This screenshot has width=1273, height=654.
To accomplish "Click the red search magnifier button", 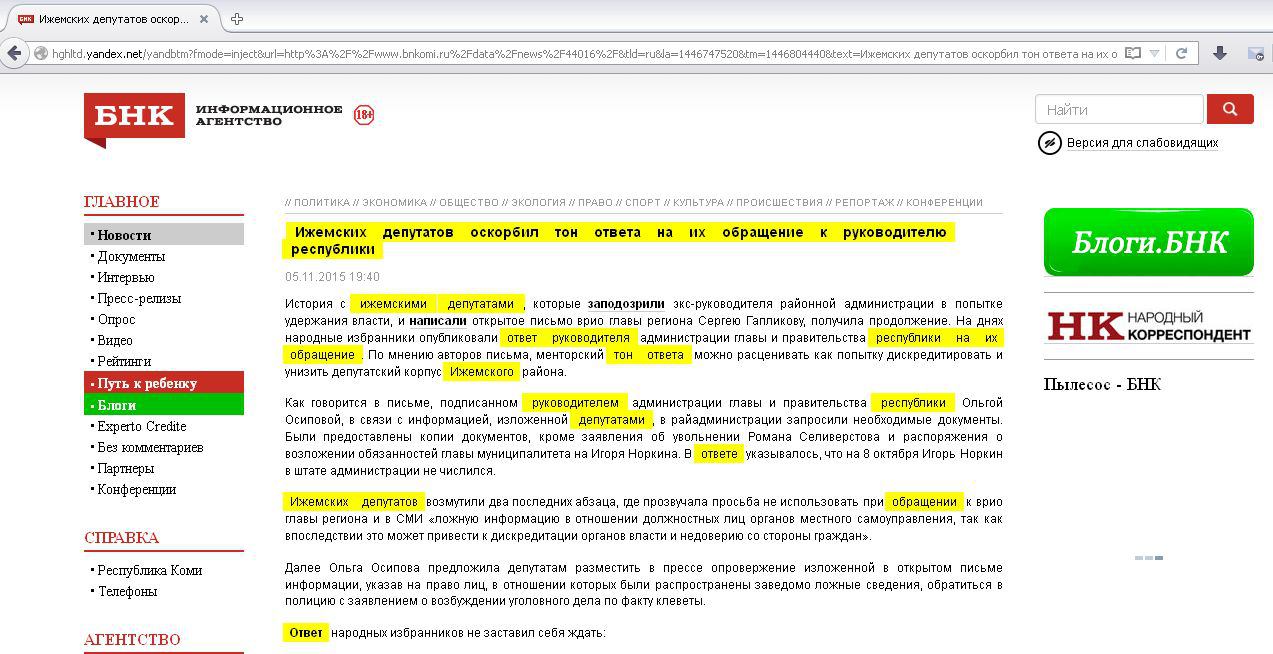I will (x=1230, y=109).
